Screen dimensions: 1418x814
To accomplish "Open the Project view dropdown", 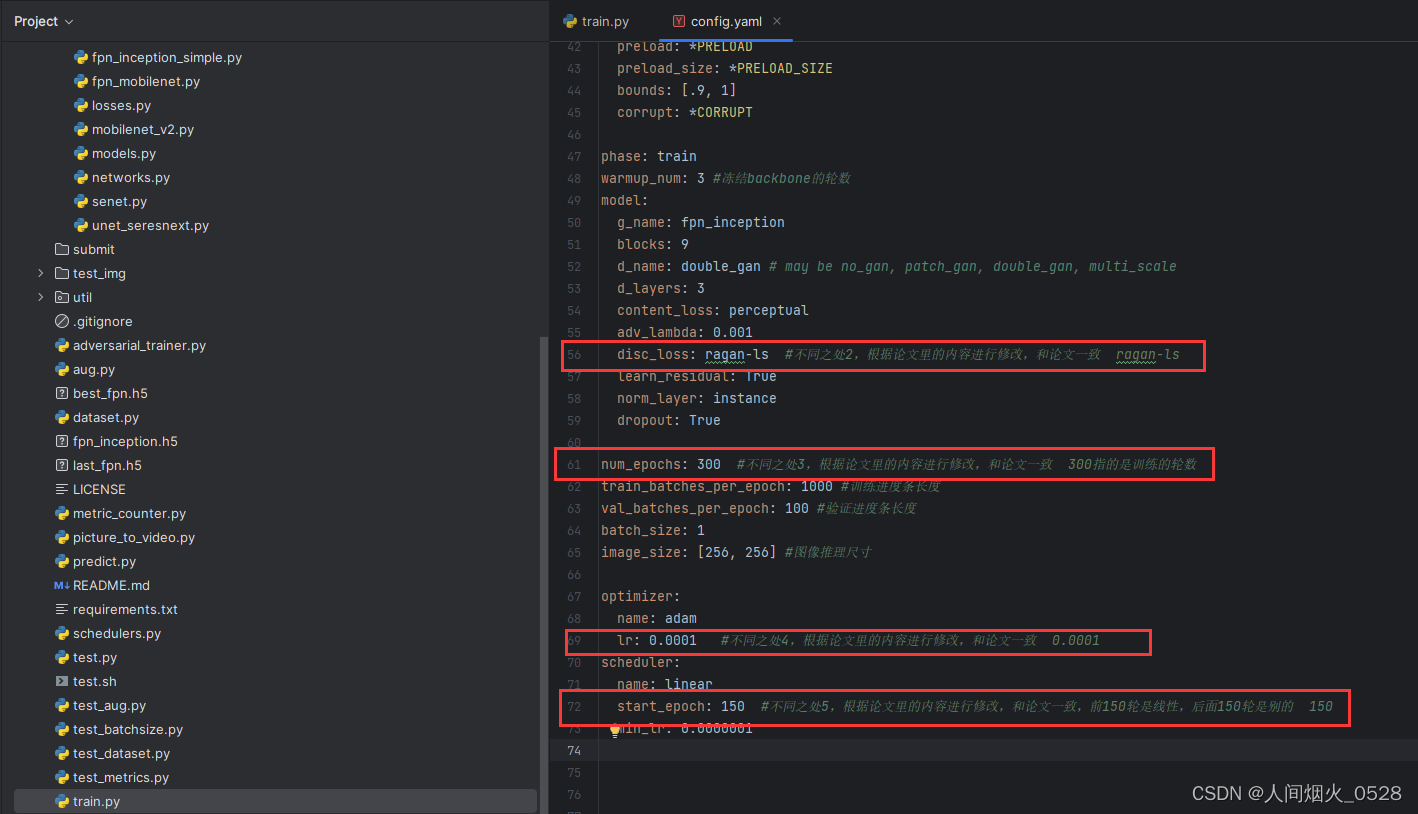I will 44,21.
